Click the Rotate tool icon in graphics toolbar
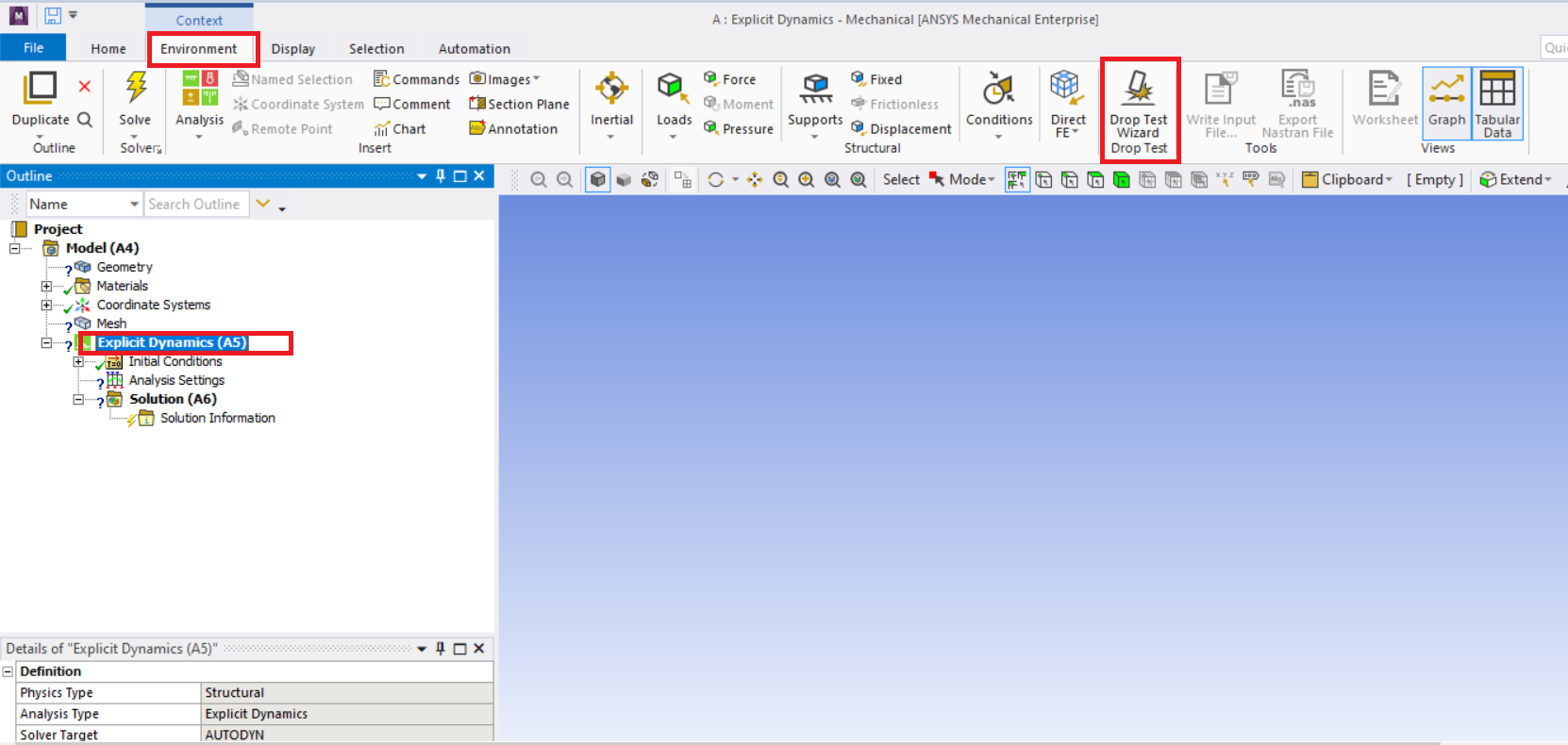The height and width of the screenshot is (745, 1568). pyautogui.click(x=716, y=179)
